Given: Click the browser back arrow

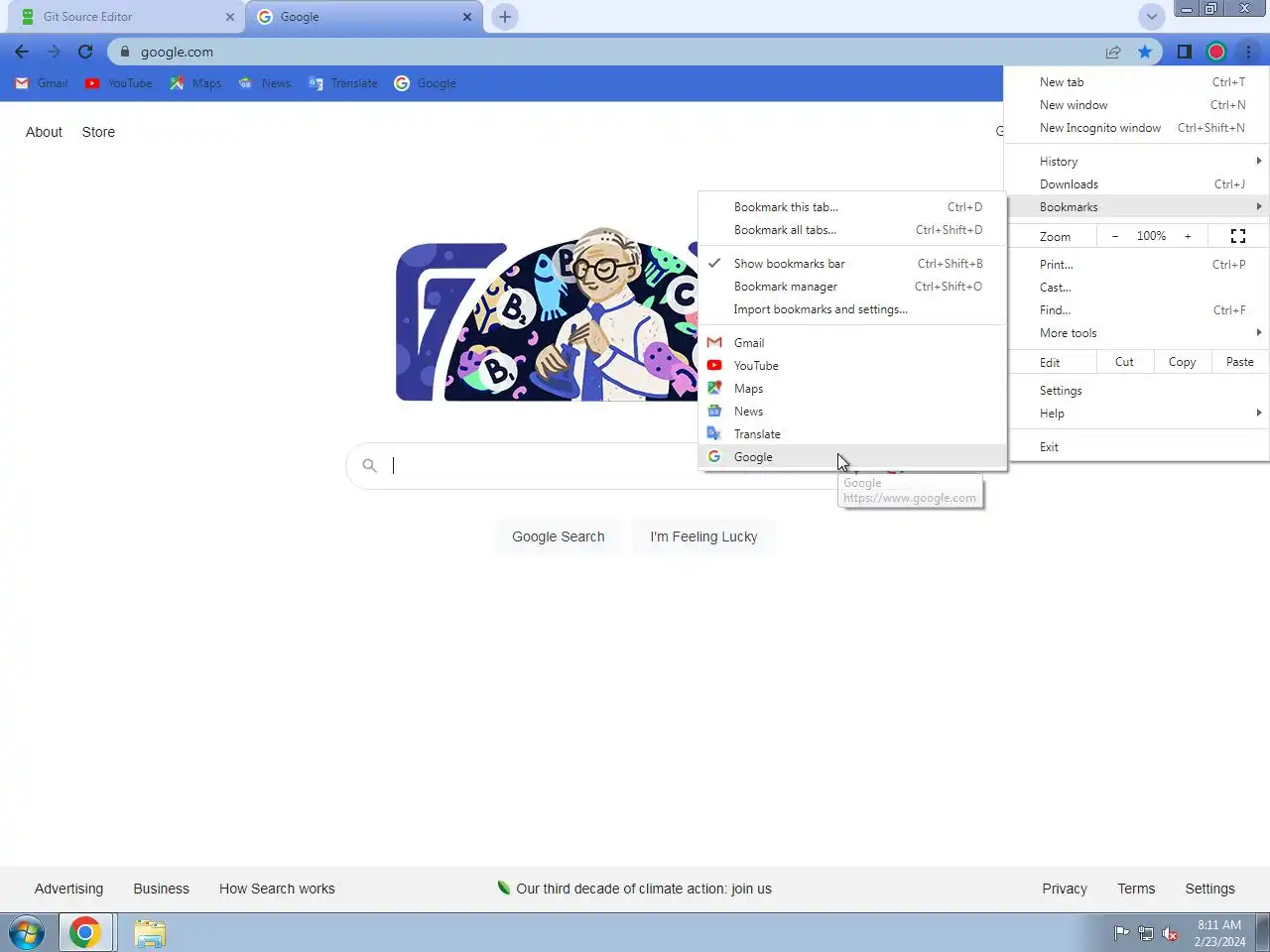Looking at the screenshot, I should [22, 52].
